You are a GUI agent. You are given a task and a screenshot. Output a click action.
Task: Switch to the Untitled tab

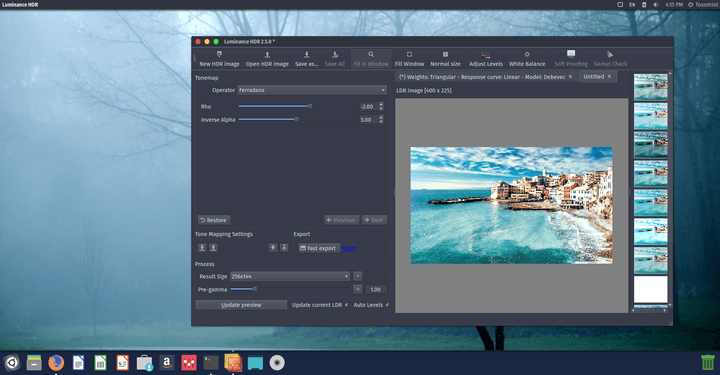pyautogui.click(x=593, y=77)
